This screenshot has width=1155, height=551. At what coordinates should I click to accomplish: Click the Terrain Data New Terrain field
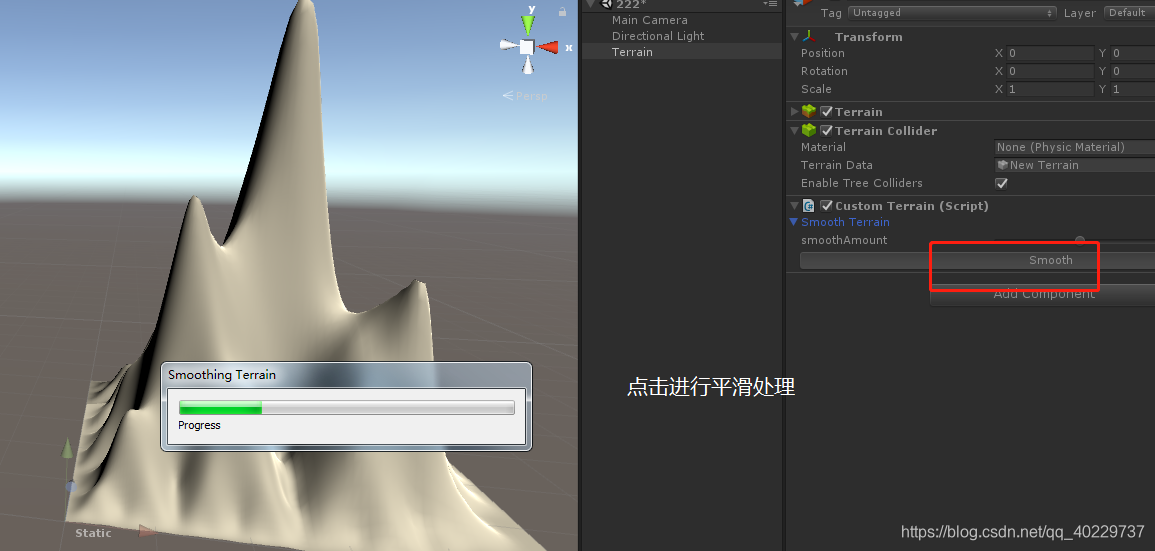pyautogui.click(x=1075, y=165)
